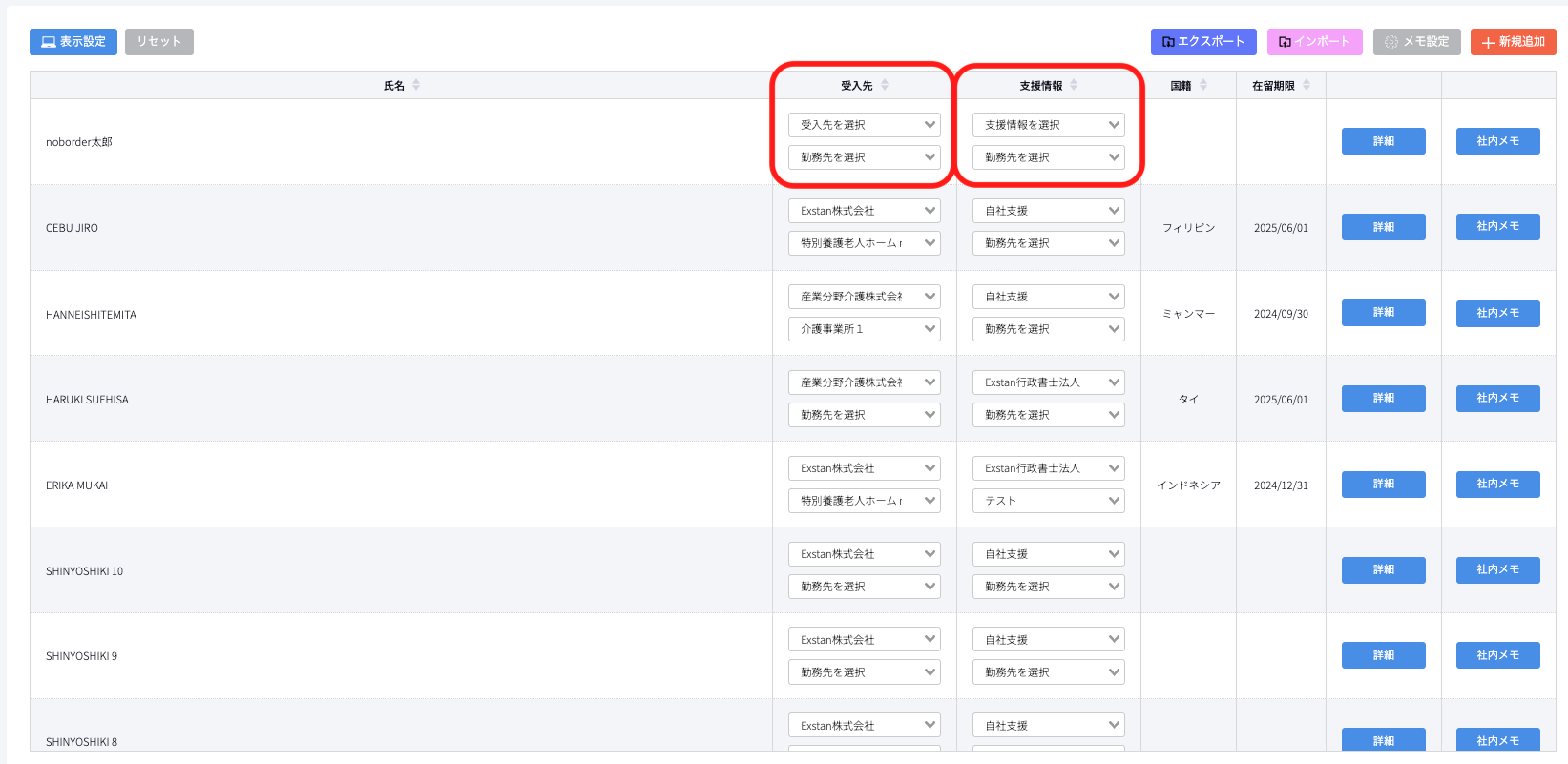This screenshot has width=1568, height=764.
Task: Sort the table by 支援情報 column
Action: click(1074, 85)
